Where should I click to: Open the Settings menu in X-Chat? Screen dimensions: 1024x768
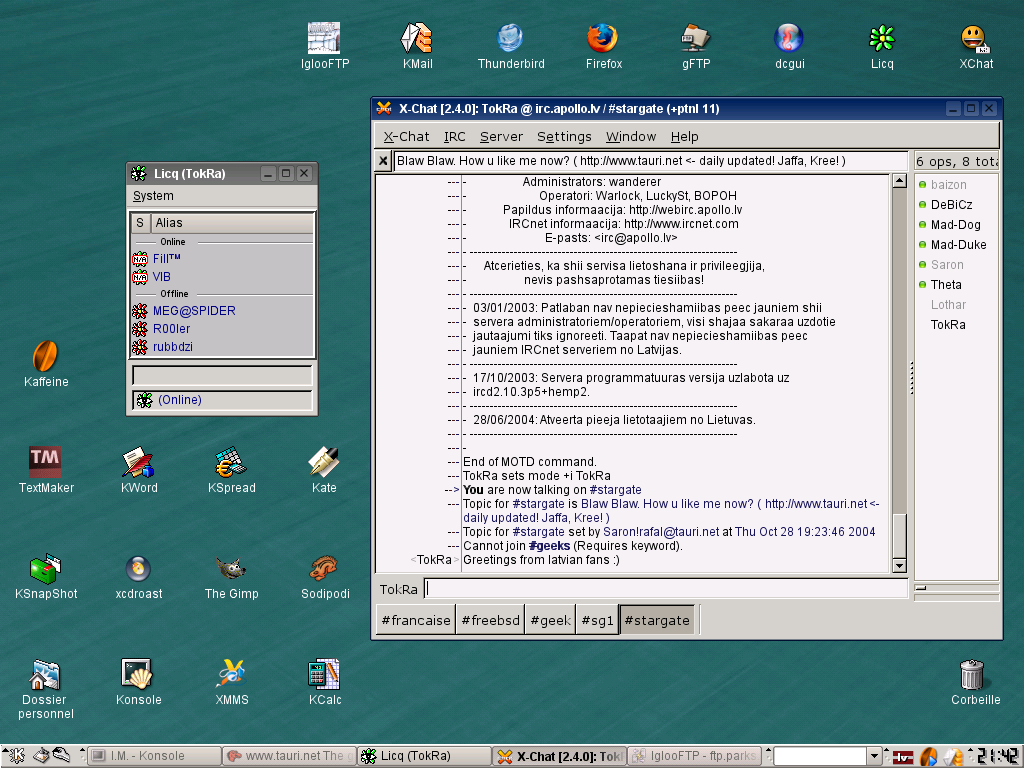click(564, 136)
